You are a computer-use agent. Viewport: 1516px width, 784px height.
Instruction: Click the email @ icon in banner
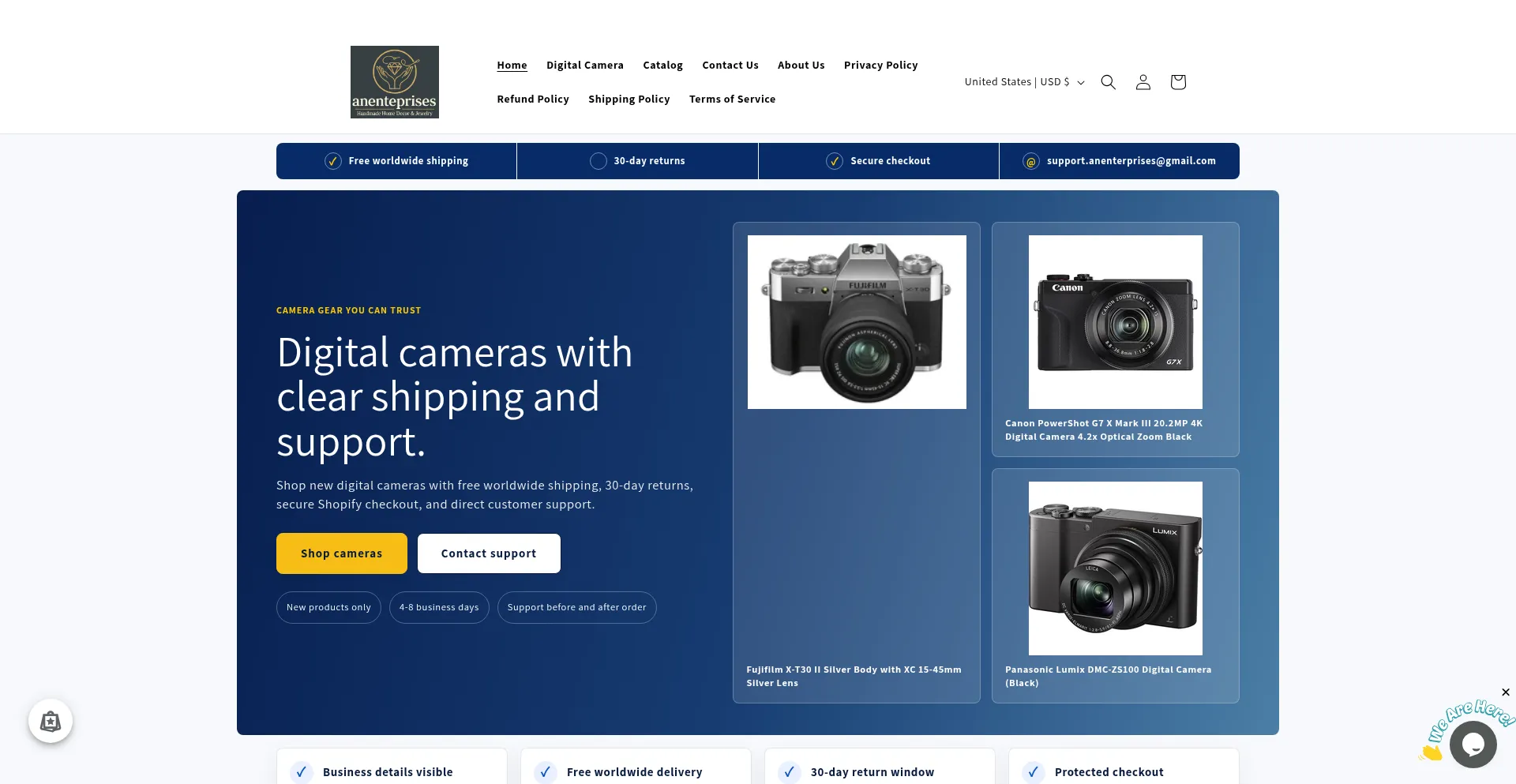coord(1031,161)
